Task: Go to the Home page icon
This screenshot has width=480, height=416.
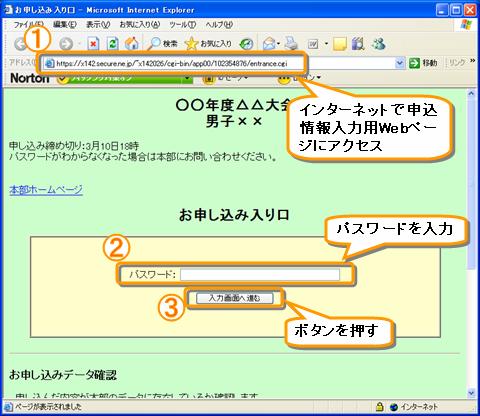Action: point(132,44)
